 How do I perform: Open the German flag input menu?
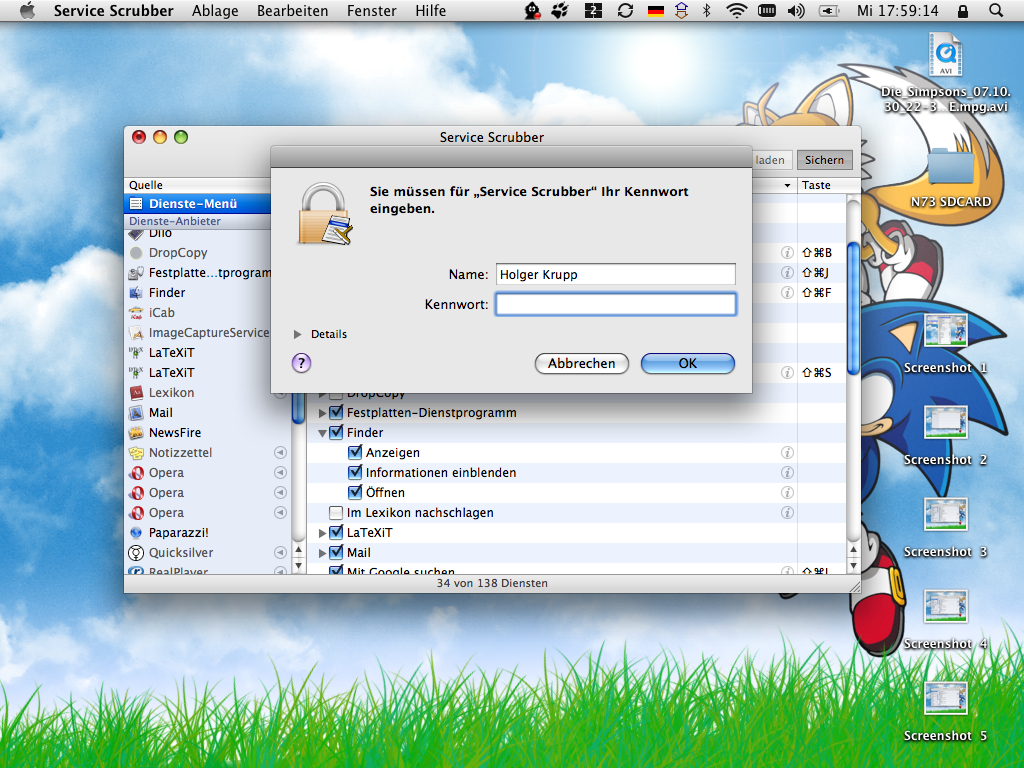[655, 10]
